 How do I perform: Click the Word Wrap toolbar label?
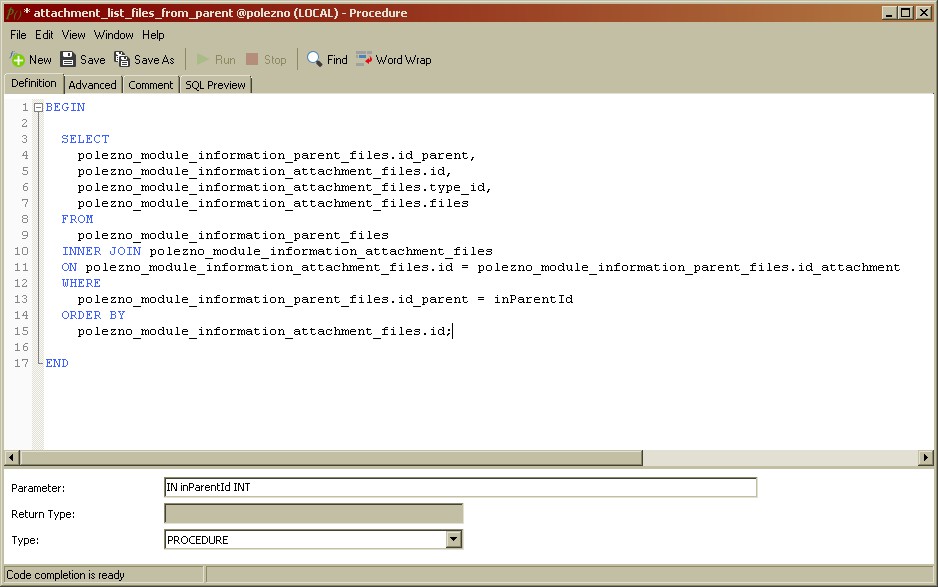tap(404, 60)
